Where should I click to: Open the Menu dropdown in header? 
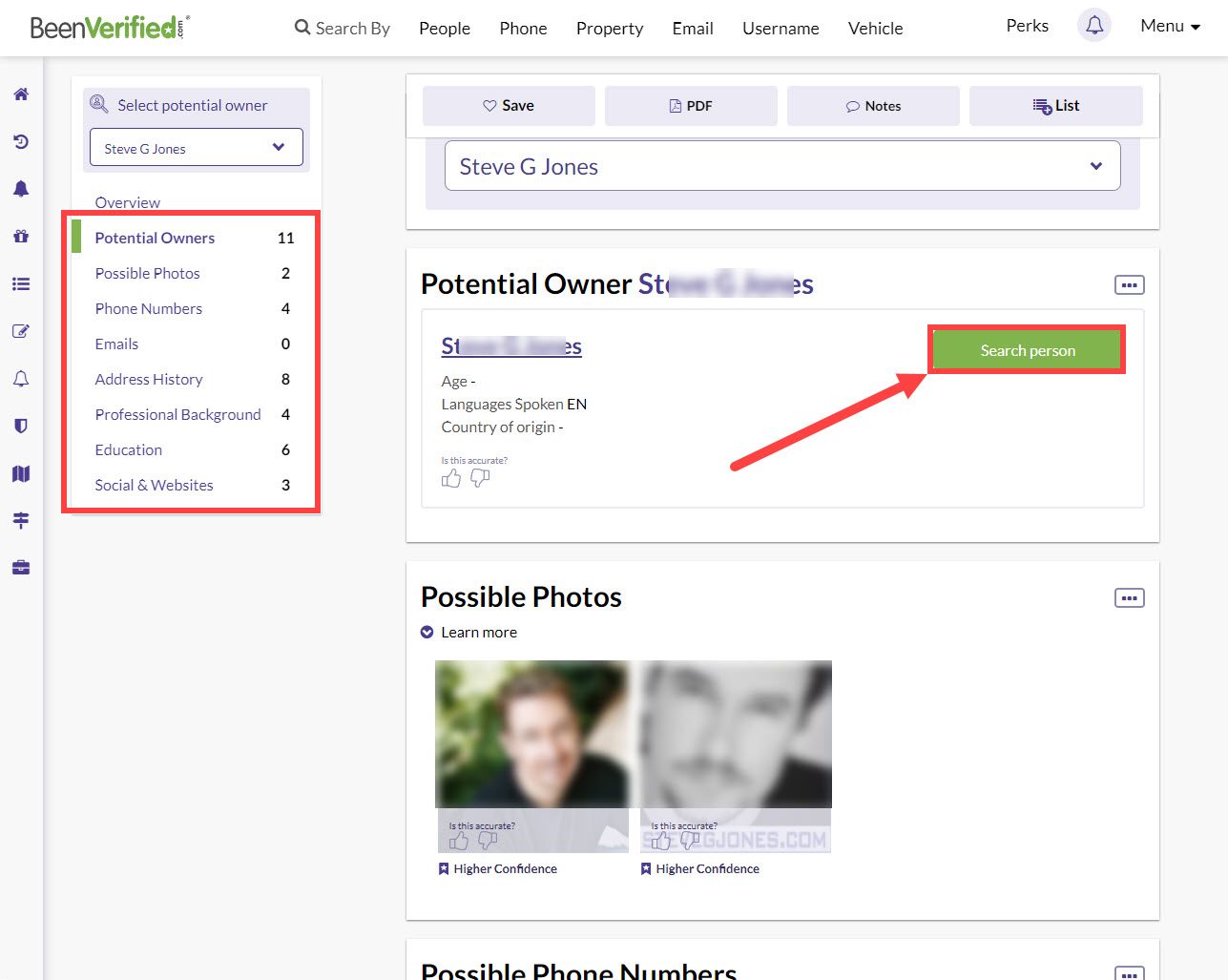pos(1171,26)
